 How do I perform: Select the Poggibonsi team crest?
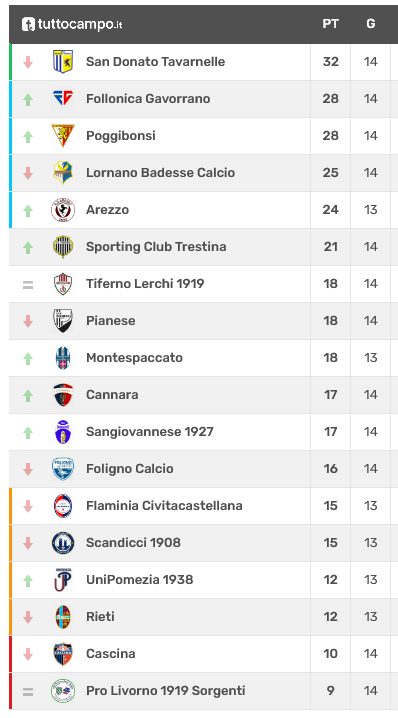(x=63, y=136)
